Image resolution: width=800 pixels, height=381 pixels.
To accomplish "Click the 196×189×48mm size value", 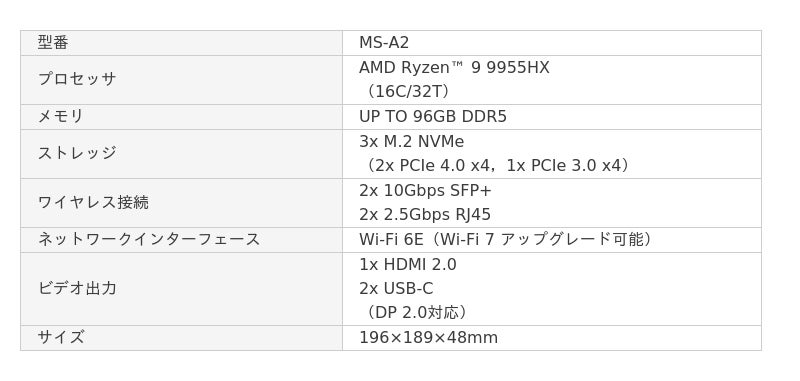I will (x=428, y=338).
